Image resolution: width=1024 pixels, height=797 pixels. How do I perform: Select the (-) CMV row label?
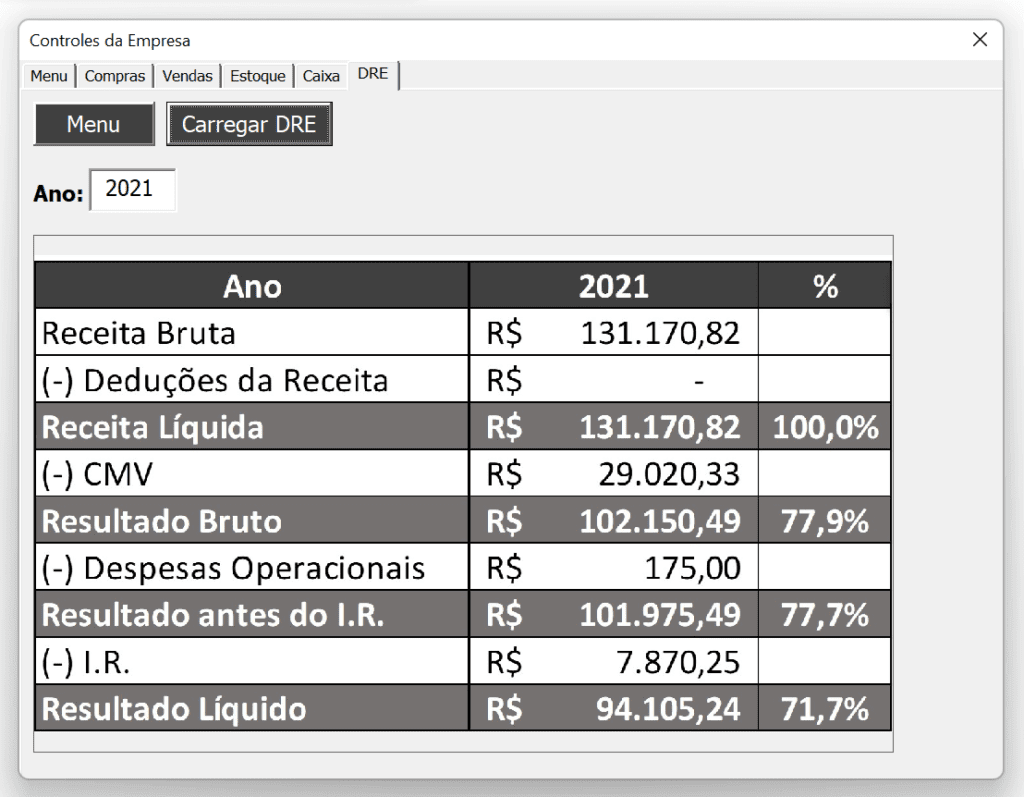(x=97, y=474)
